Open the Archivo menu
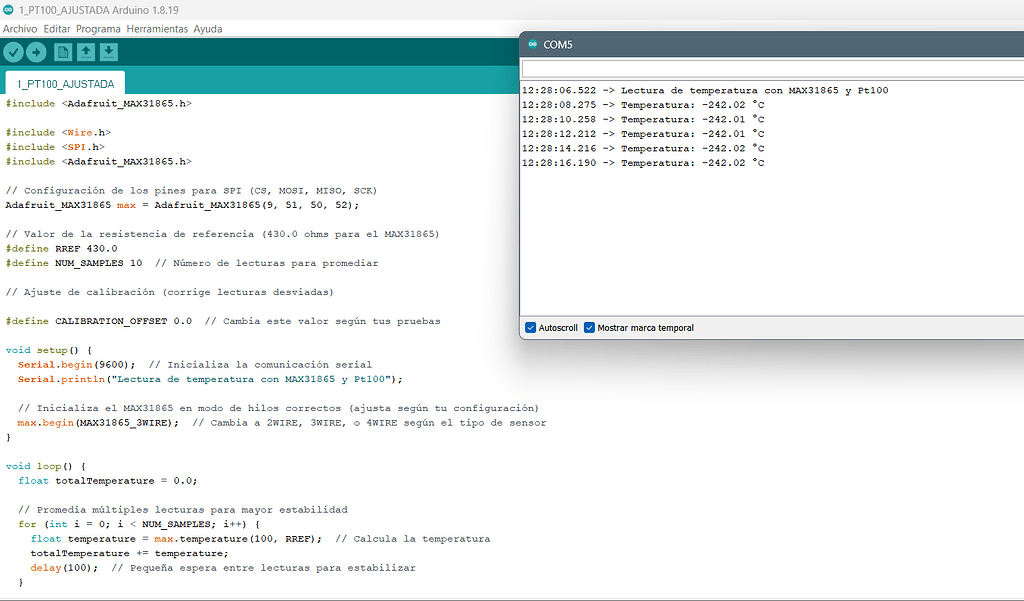Screen dimensions: 1024x601 point(19,29)
